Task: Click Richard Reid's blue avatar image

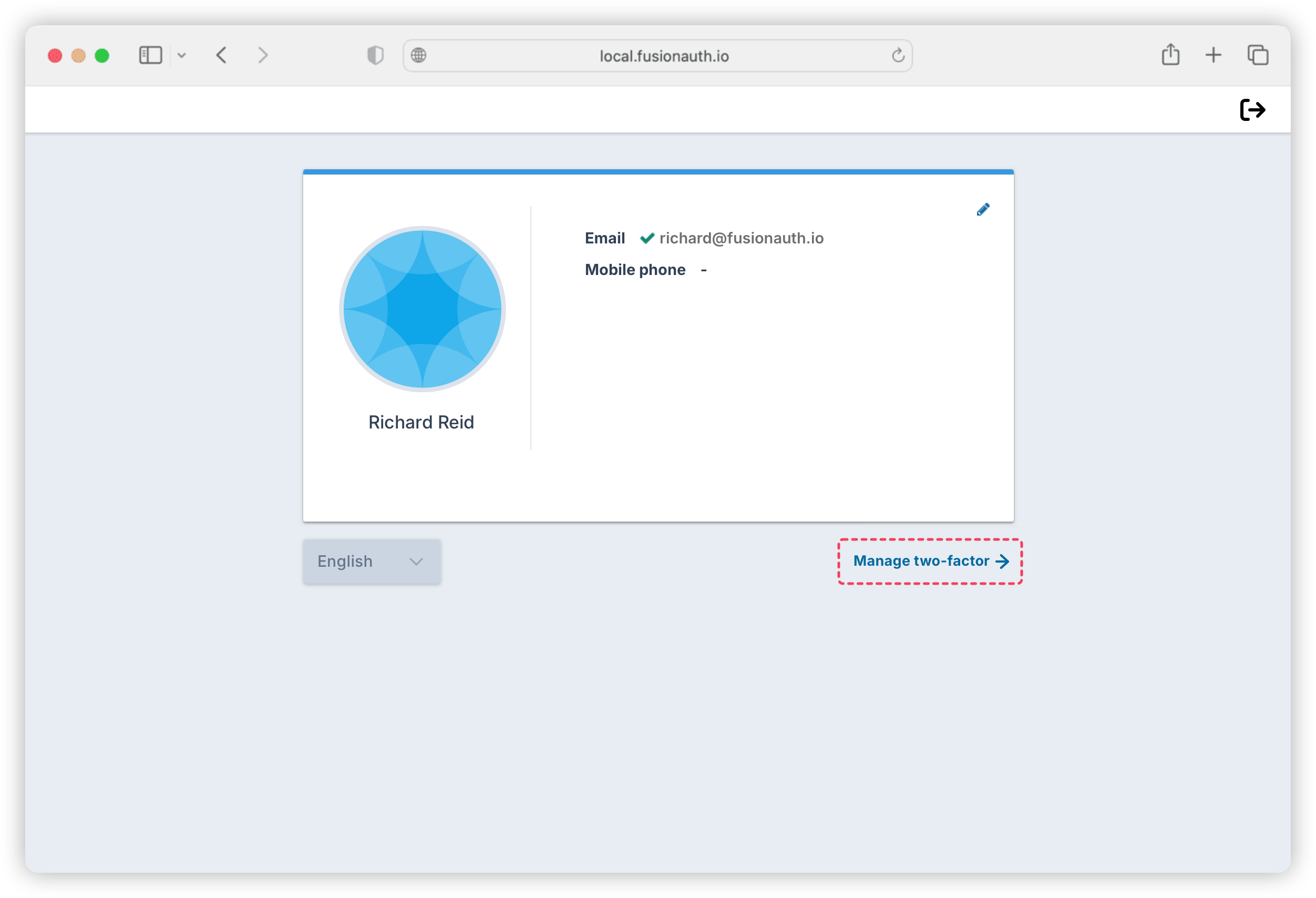Action: point(422,309)
